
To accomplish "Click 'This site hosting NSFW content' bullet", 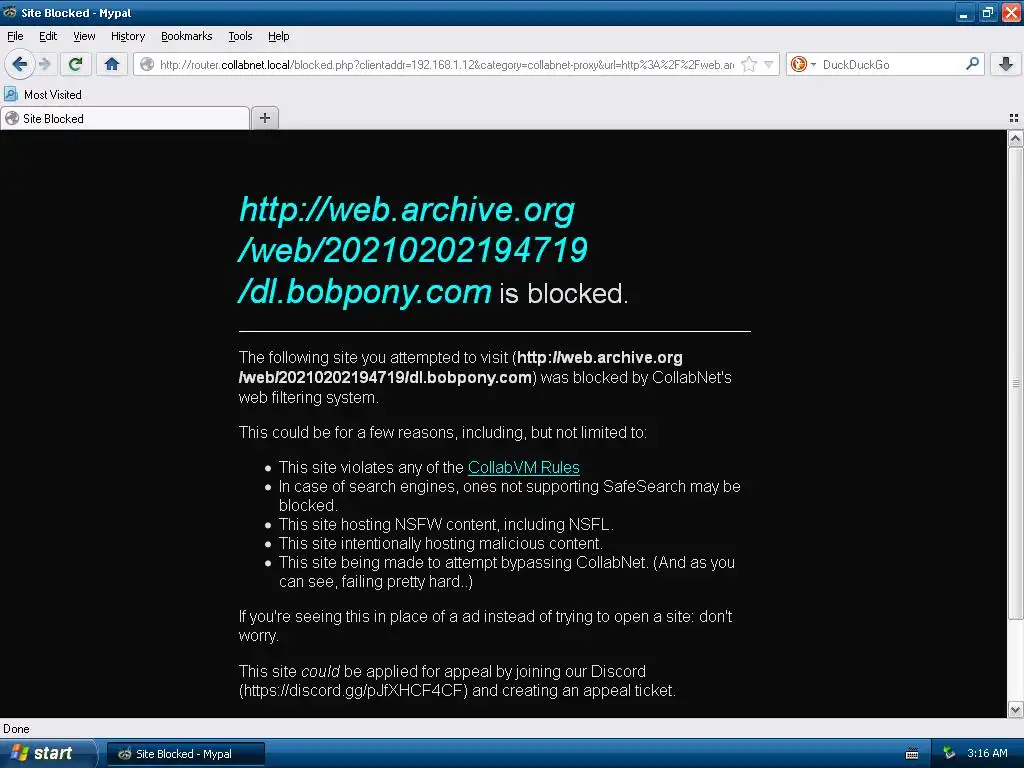I will click(446, 524).
